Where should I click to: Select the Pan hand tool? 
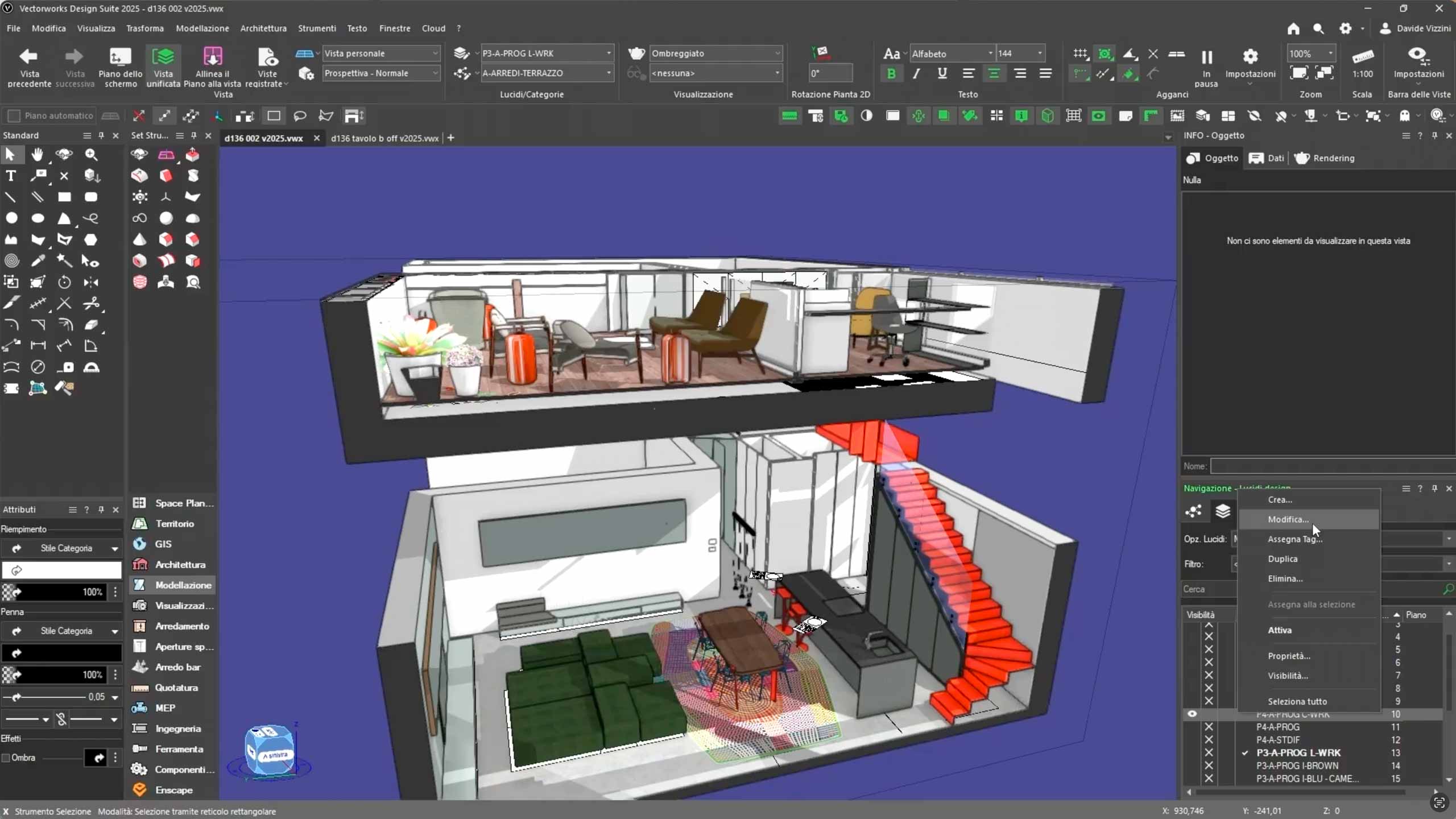point(38,154)
